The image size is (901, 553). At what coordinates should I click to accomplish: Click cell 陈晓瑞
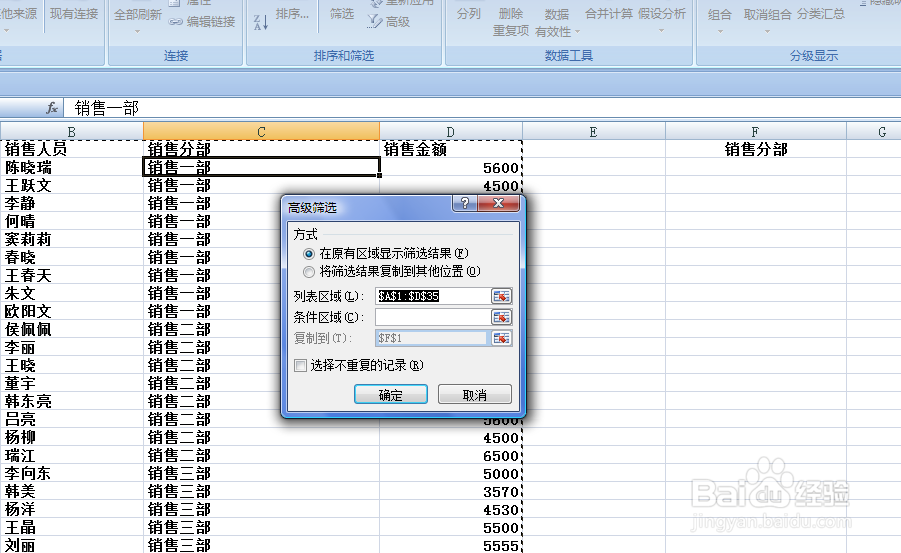tap(71, 167)
